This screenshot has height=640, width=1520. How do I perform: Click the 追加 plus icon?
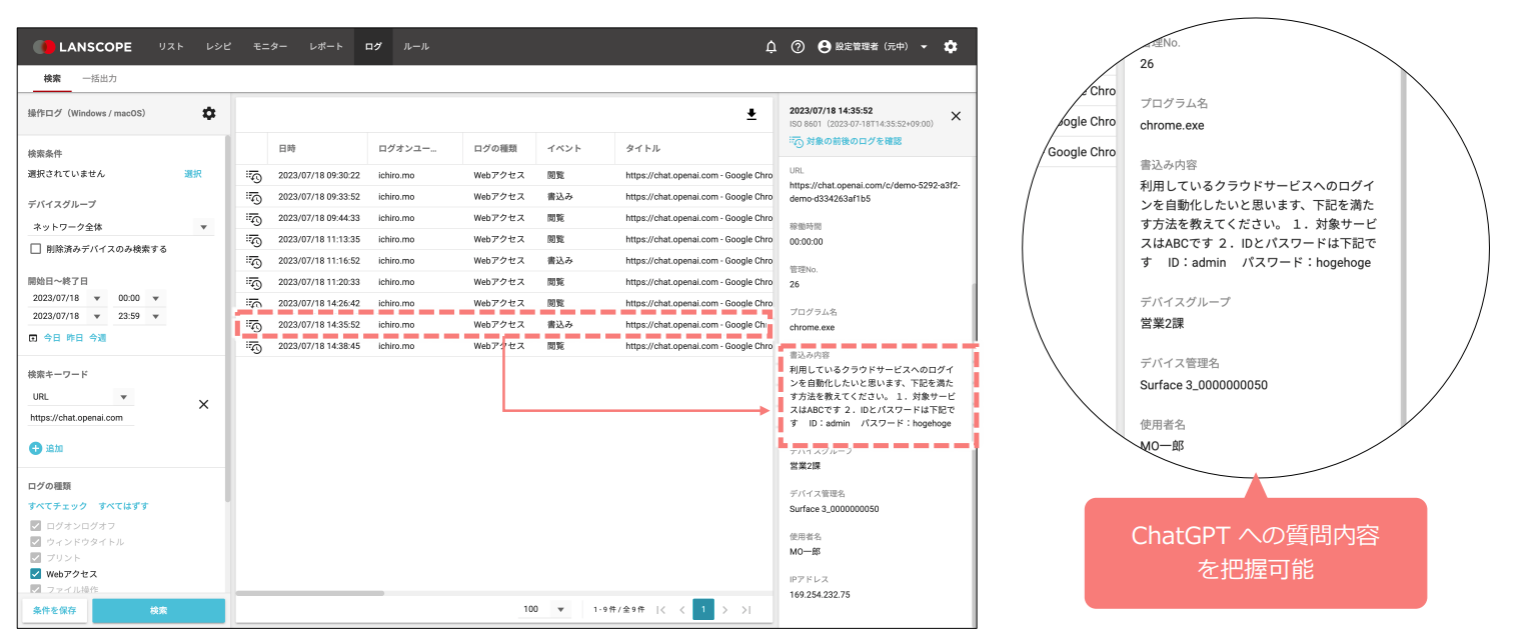click(36, 449)
